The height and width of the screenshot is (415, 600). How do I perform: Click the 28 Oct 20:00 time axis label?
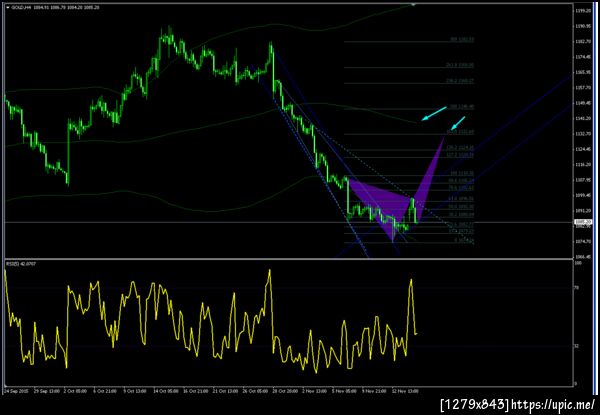click(x=285, y=391)
